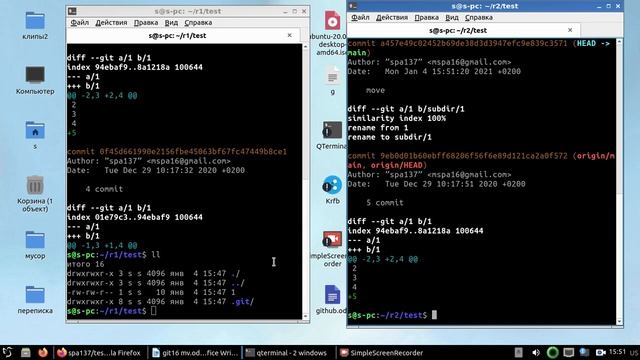Image resolution: width=640 pixels, height=360 pixels.
Task: Open the application start menu in taskbar
Action: coord(7,352)
